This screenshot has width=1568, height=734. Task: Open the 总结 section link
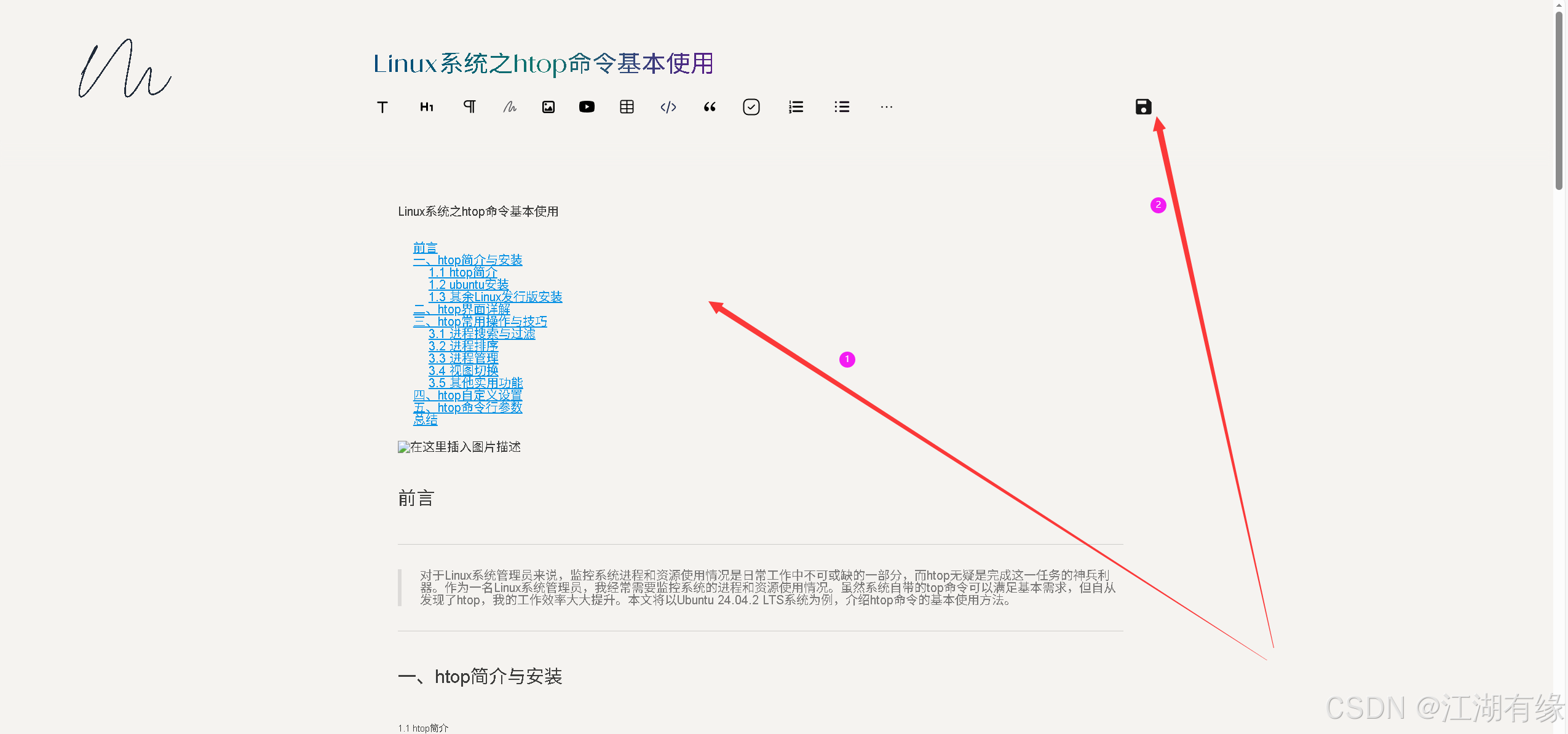pos(426,419)
